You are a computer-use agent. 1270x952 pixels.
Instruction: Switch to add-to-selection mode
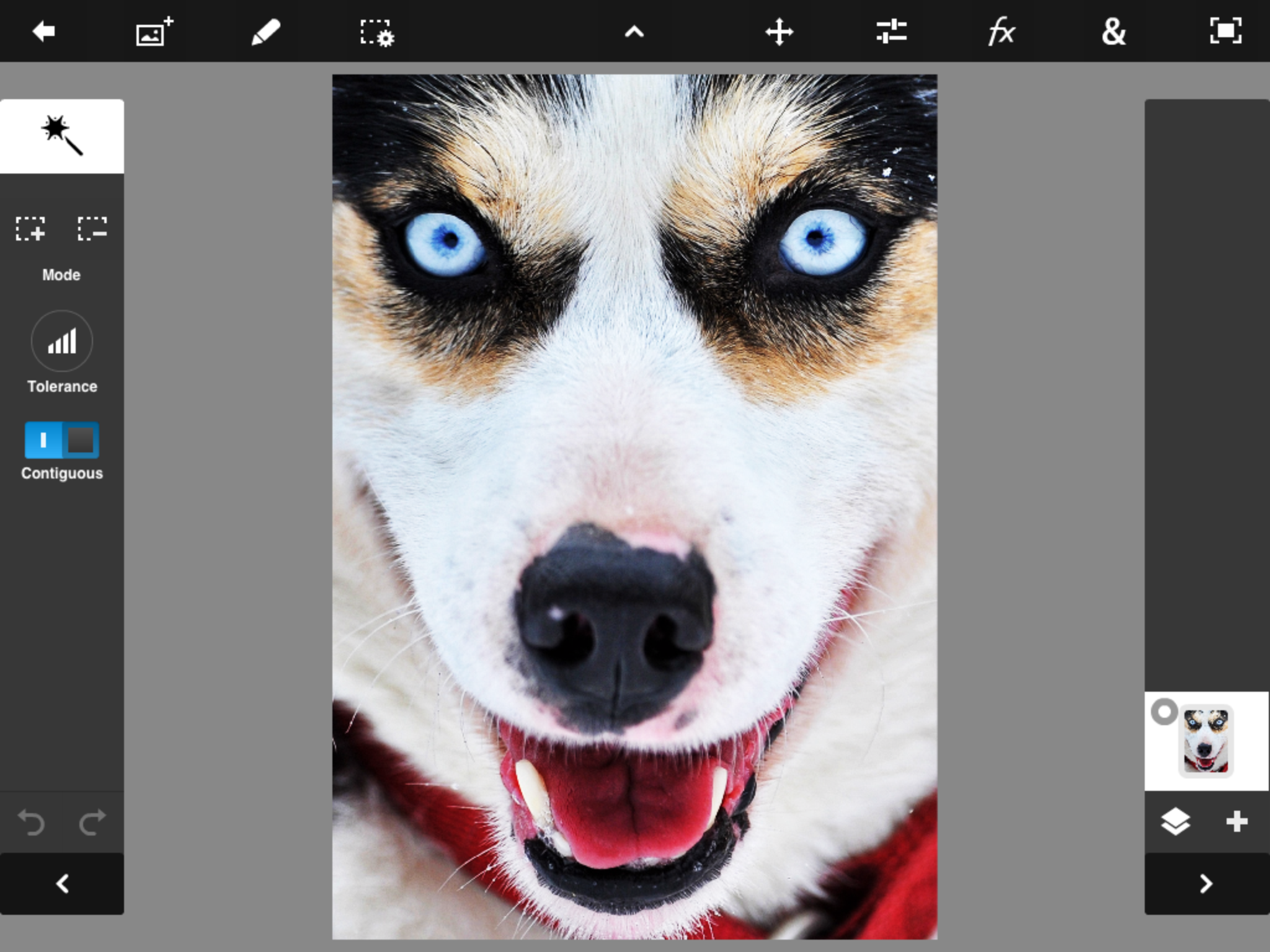click(x=30, y=229)
